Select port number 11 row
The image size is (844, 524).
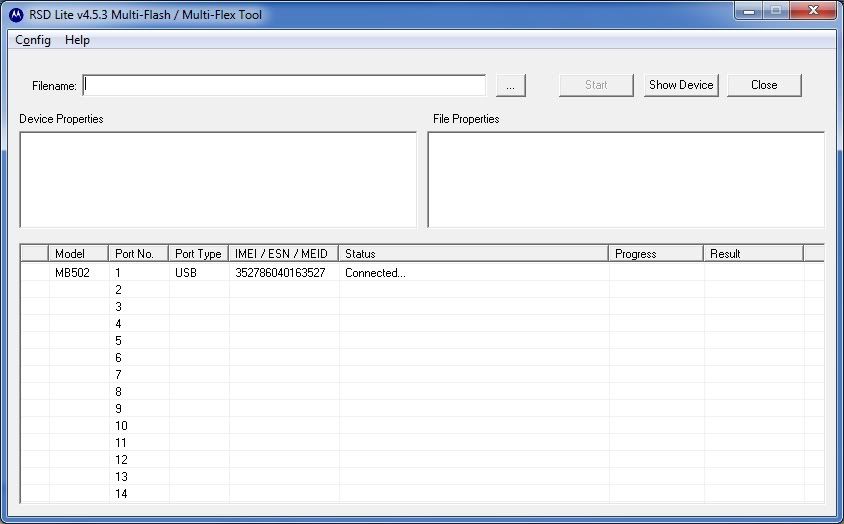(423, 442)
